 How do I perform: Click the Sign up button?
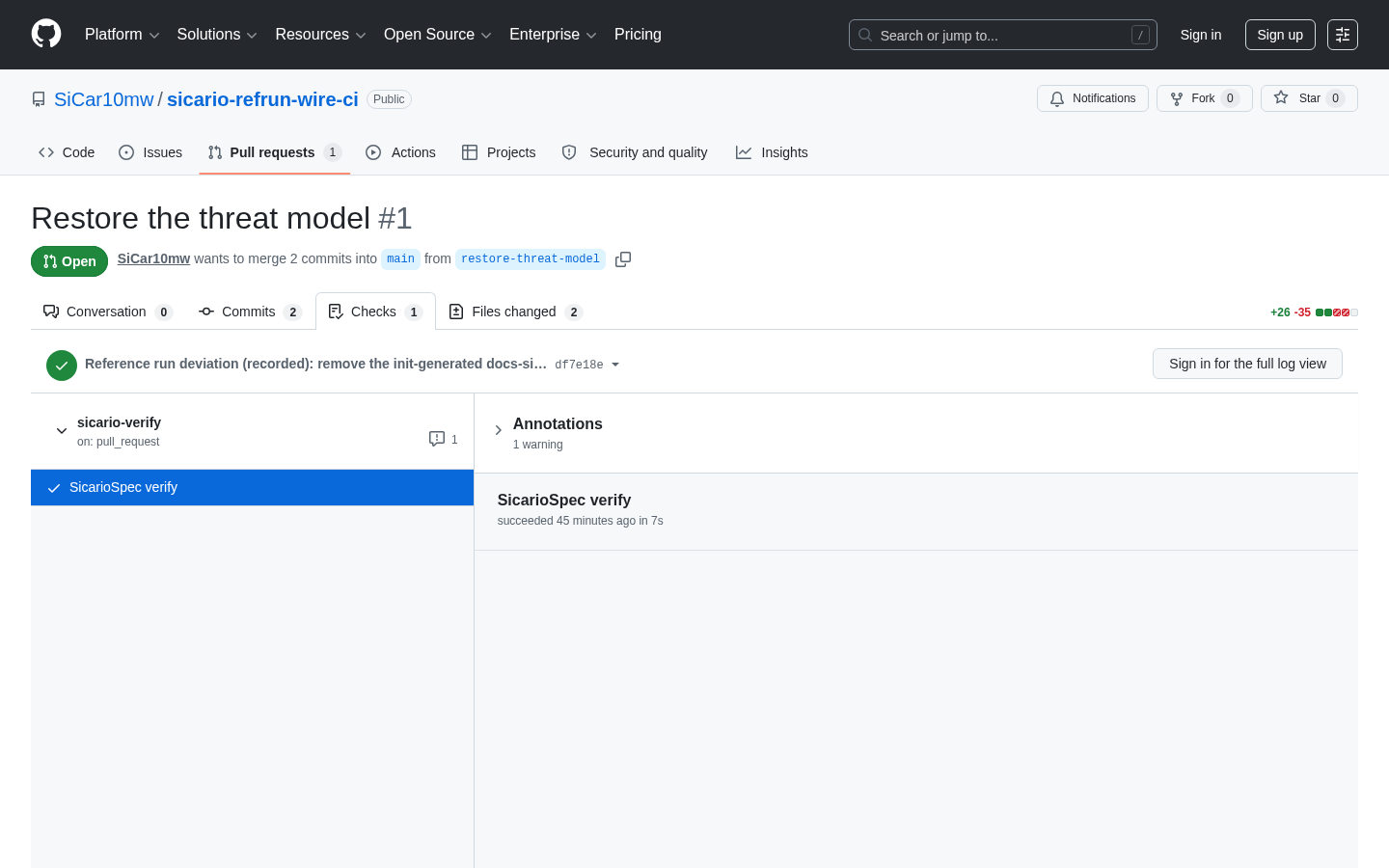pyautogui.click(x=1280, y=35)
